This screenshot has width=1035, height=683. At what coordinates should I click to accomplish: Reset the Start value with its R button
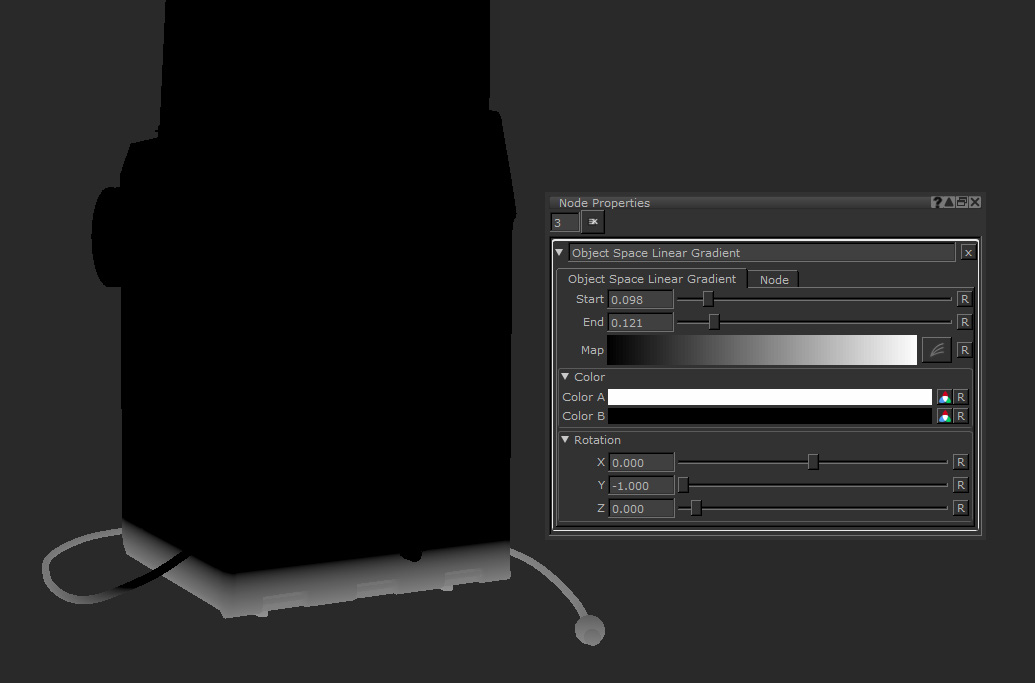963,298
